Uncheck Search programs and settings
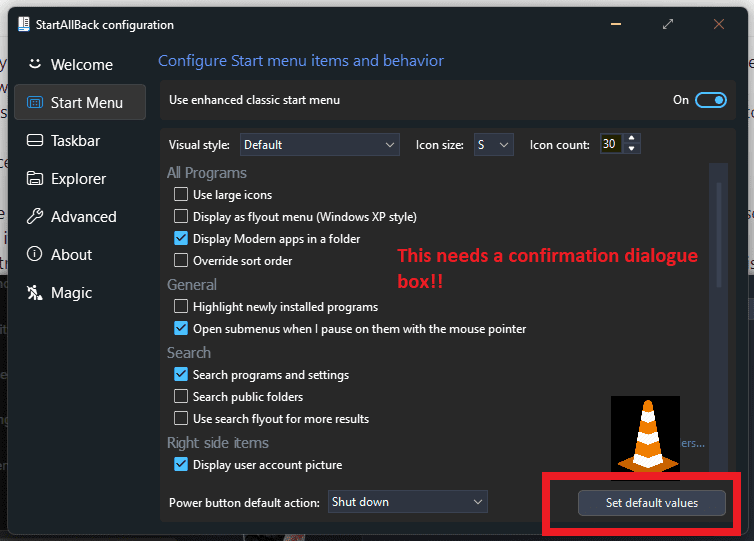754x541 pixels. click(x=181, y=374)
